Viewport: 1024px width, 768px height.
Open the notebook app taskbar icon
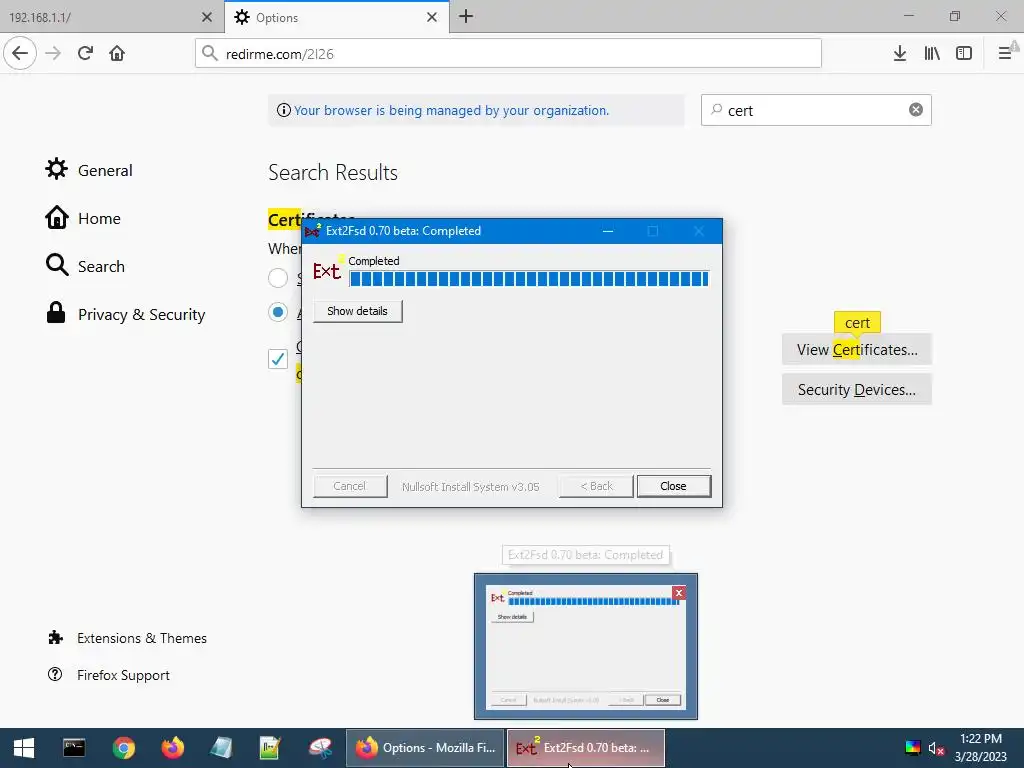pyautogui.click(x=221, y=748)
